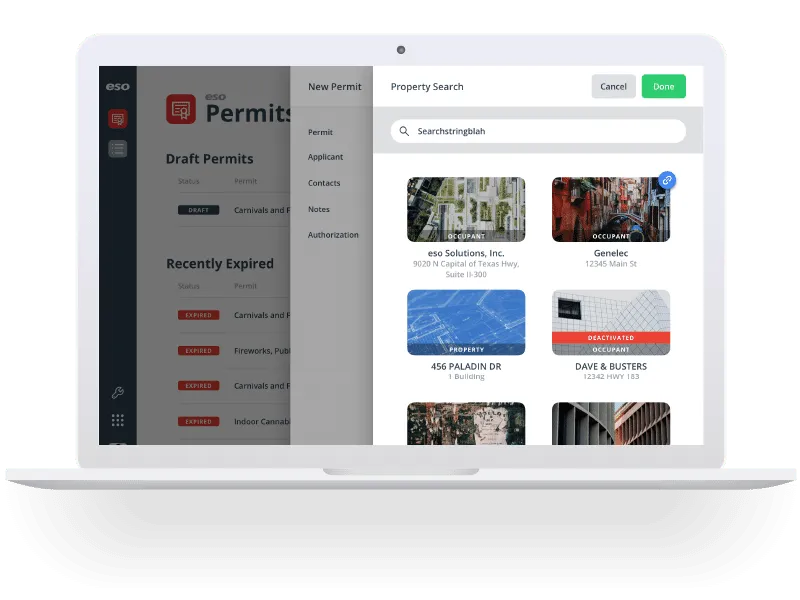This screenshot has height=600, width=800.
Task: Expand the Contacts section in New Permit
Action: [x=323, y=183]
